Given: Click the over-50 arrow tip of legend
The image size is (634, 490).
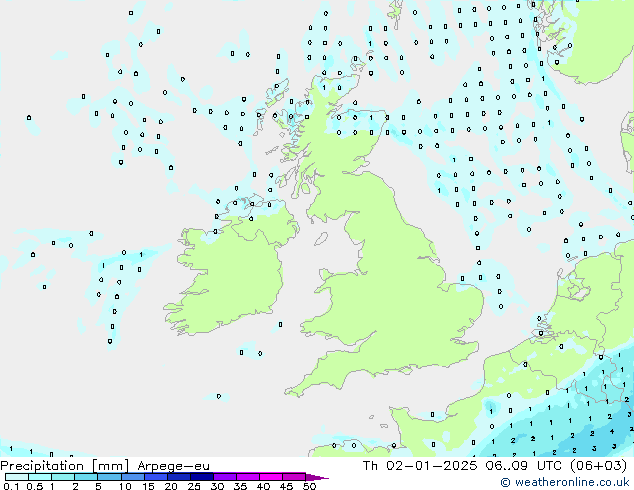Looking at the screenshot, I should [317, 477].
